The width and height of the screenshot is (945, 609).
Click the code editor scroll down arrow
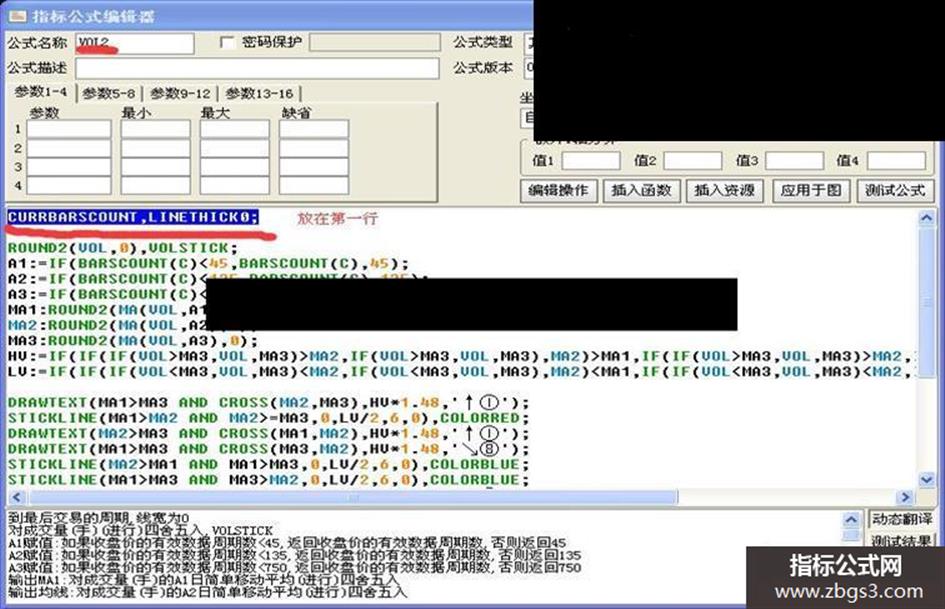click(x=926, y=480)
